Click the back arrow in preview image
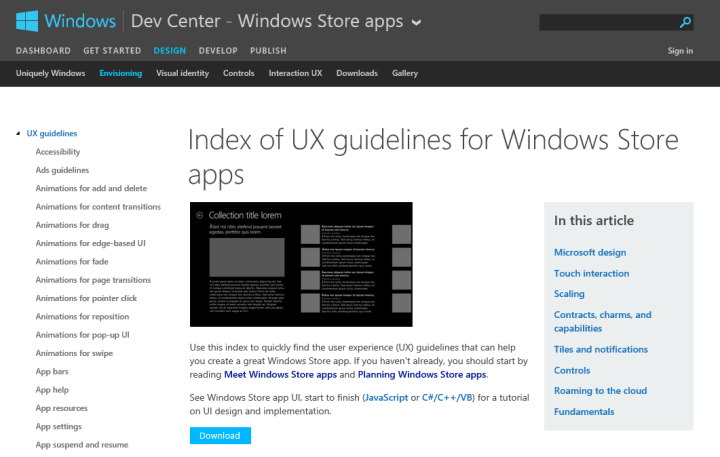 tap(200, 215)
